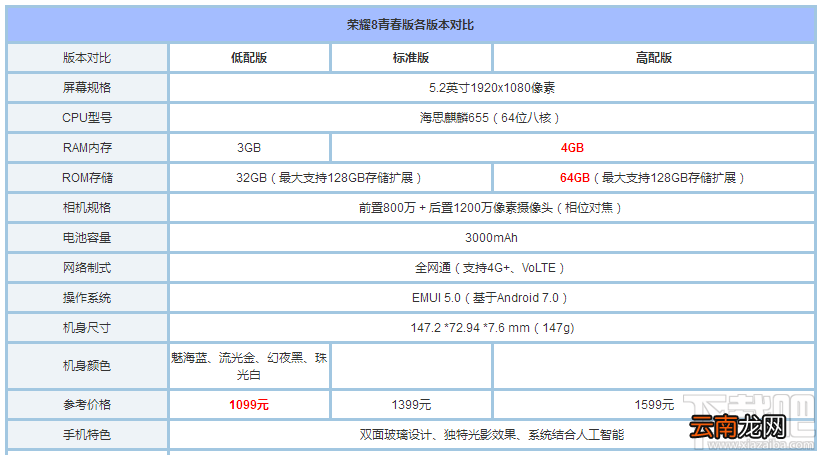Select the RAM内存 row label
The width and height of the screenshot is (823, 455).
pos(87,147)
